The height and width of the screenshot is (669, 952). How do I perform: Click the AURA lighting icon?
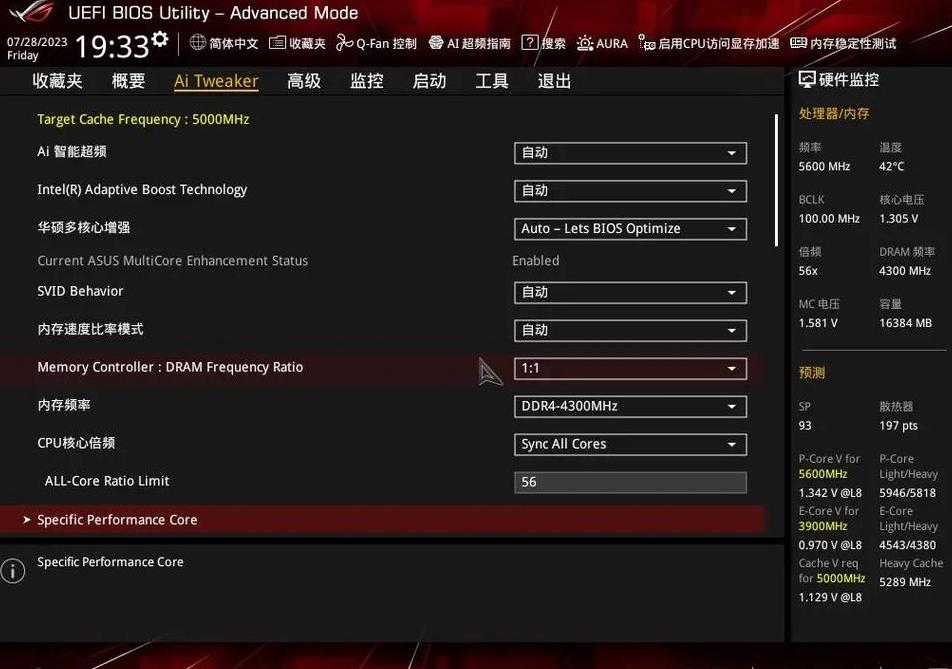[585, 43]
